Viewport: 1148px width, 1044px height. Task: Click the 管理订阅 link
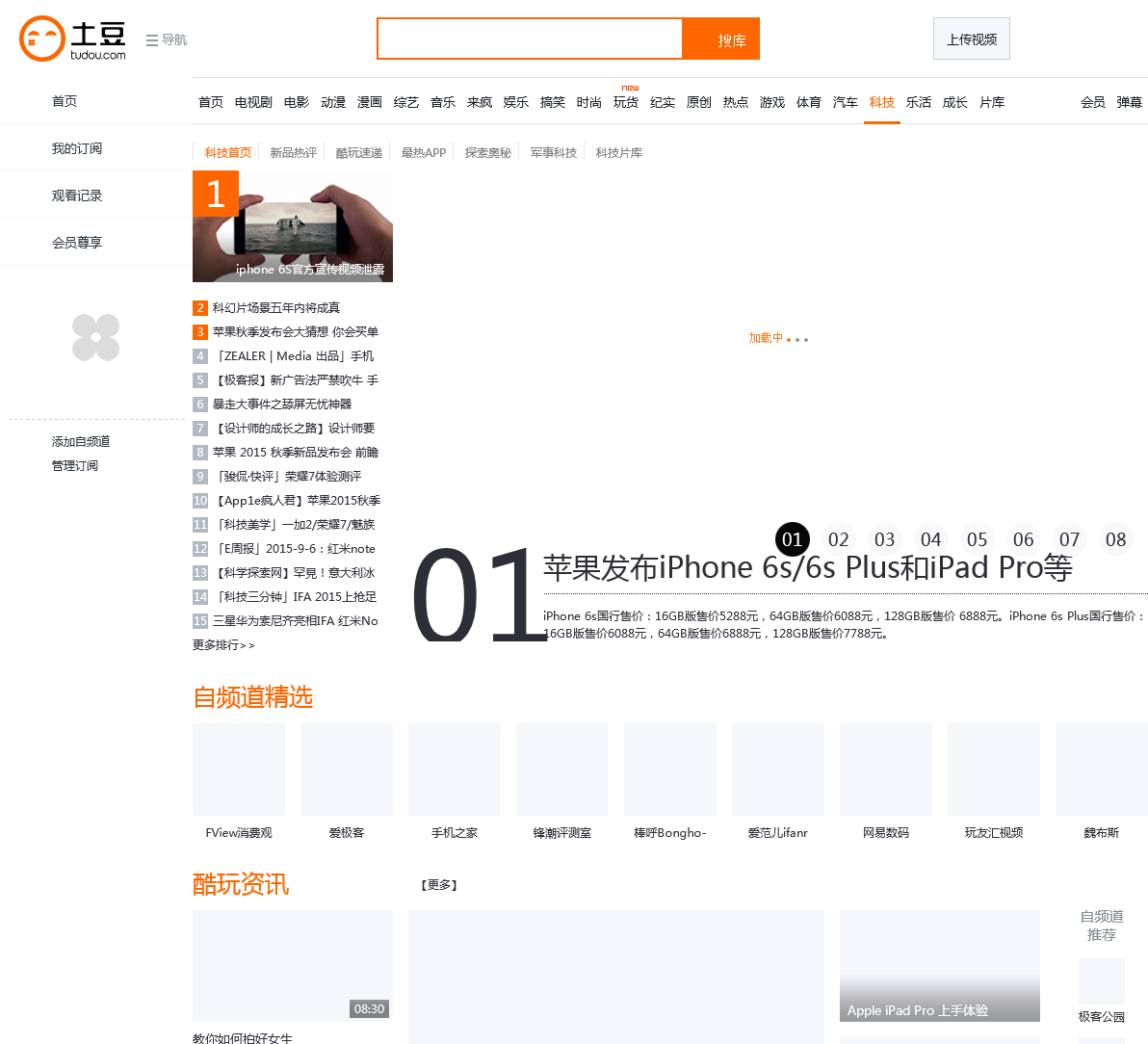(x=75, y=465)
